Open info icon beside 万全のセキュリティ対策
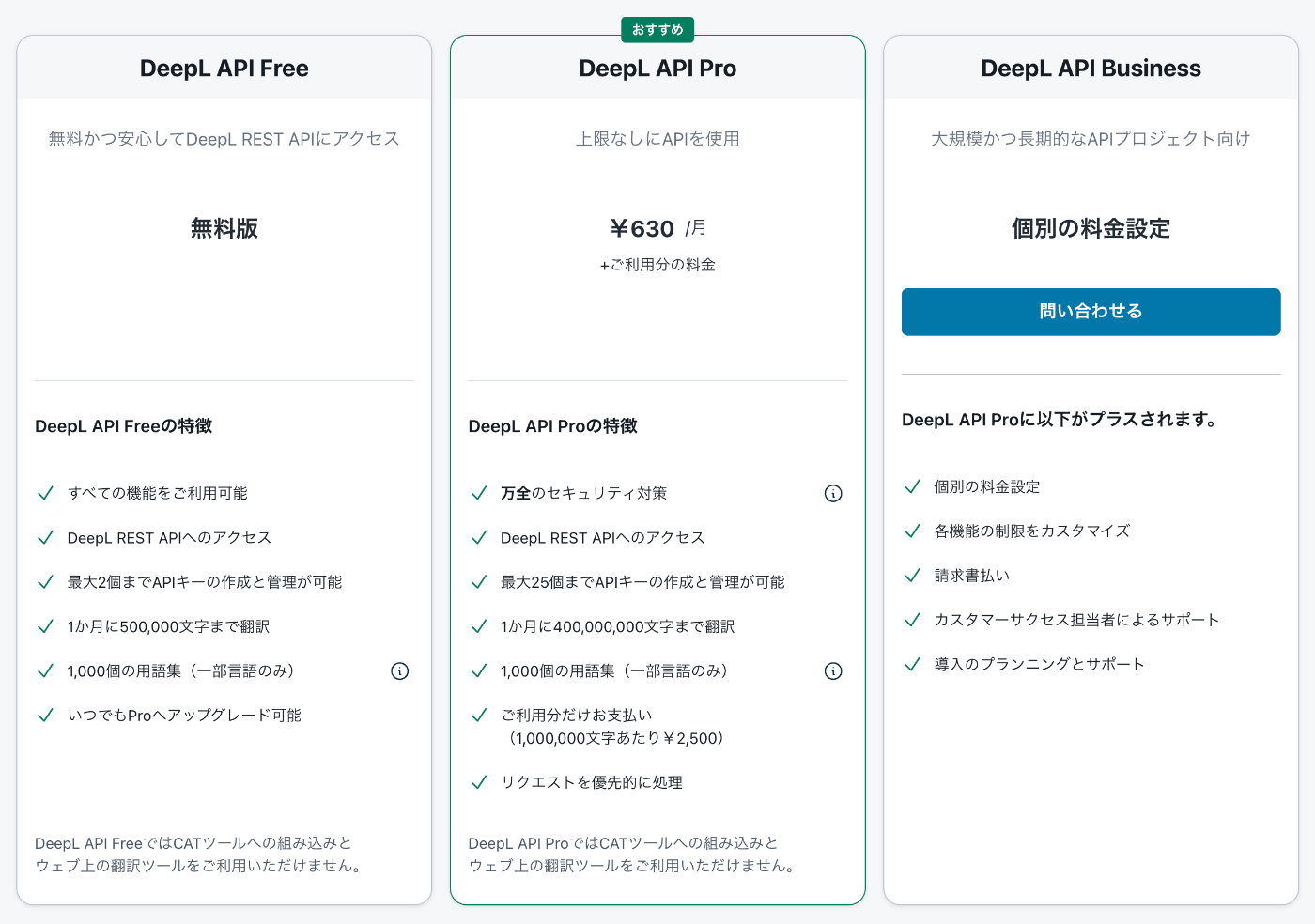 pyautogui.click(x=833, y=493)
